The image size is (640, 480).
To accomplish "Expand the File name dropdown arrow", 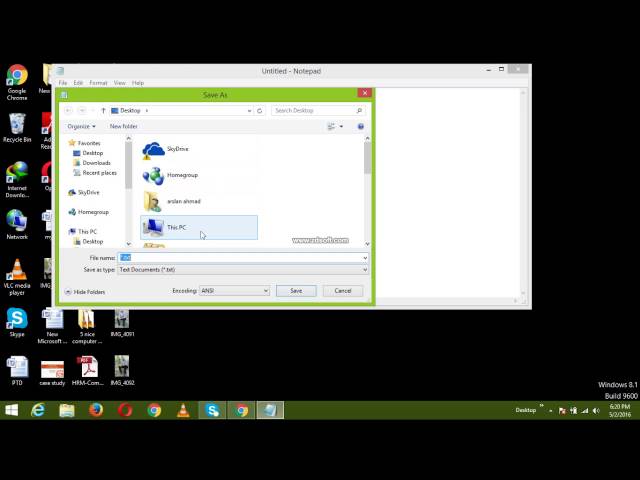I will pyautogui.click(x=365, y=258).
